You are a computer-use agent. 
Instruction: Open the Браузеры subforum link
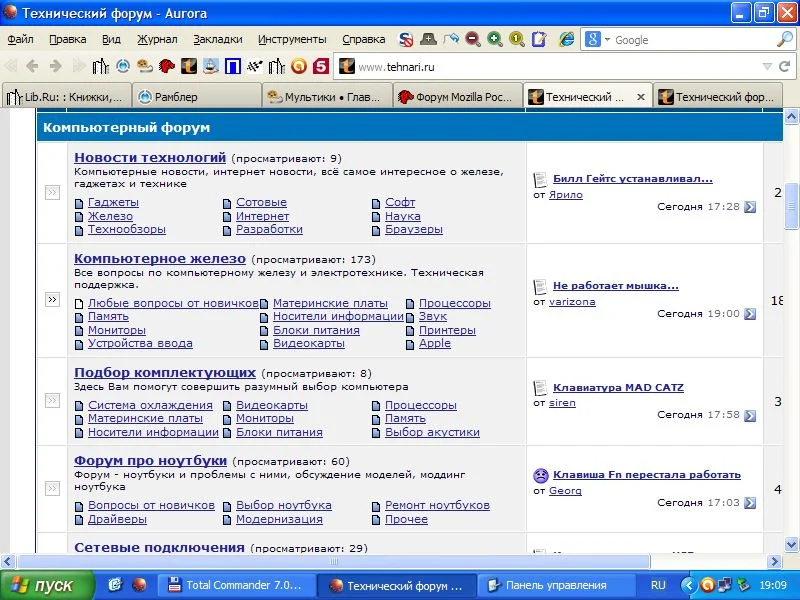pos(414,230)
